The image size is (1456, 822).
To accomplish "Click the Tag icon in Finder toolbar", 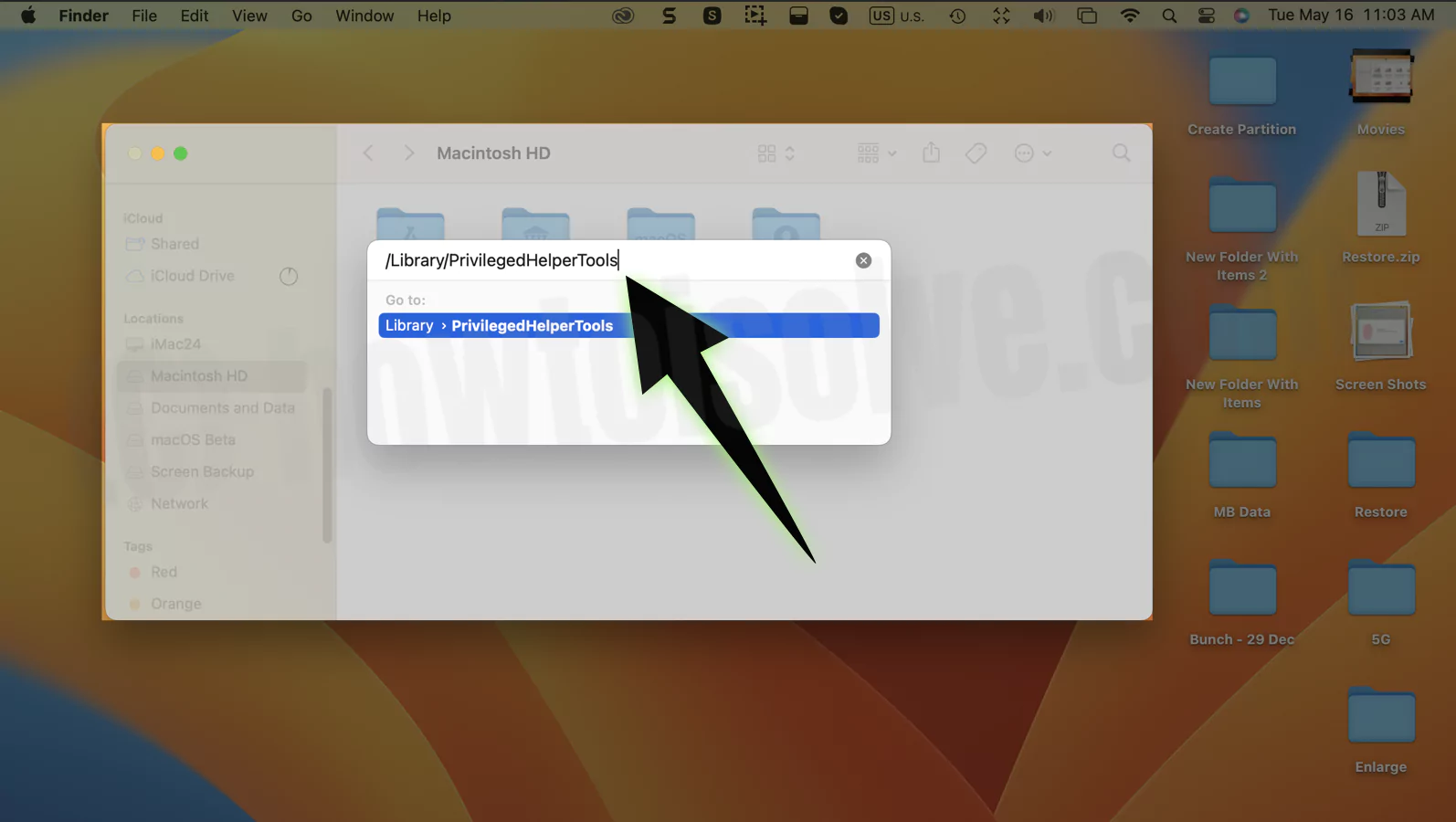I will [x=976, y=153].
